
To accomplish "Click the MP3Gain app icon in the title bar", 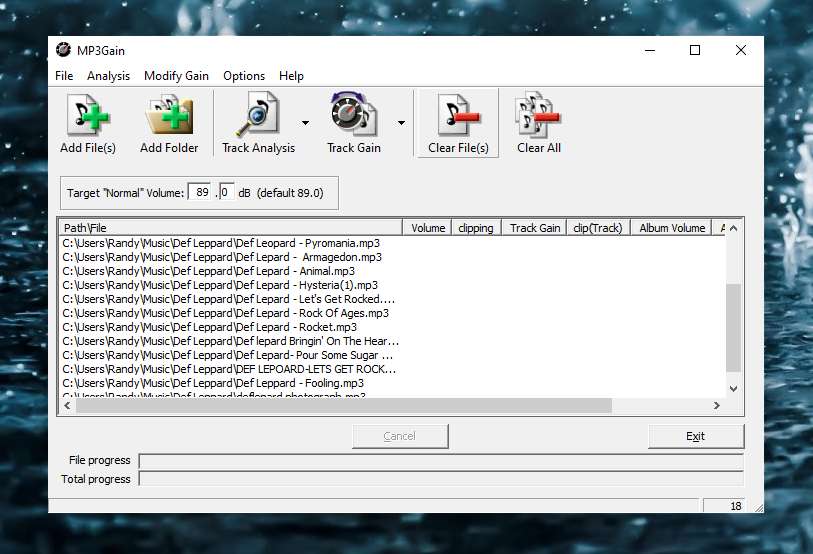I will click(63, 50).
